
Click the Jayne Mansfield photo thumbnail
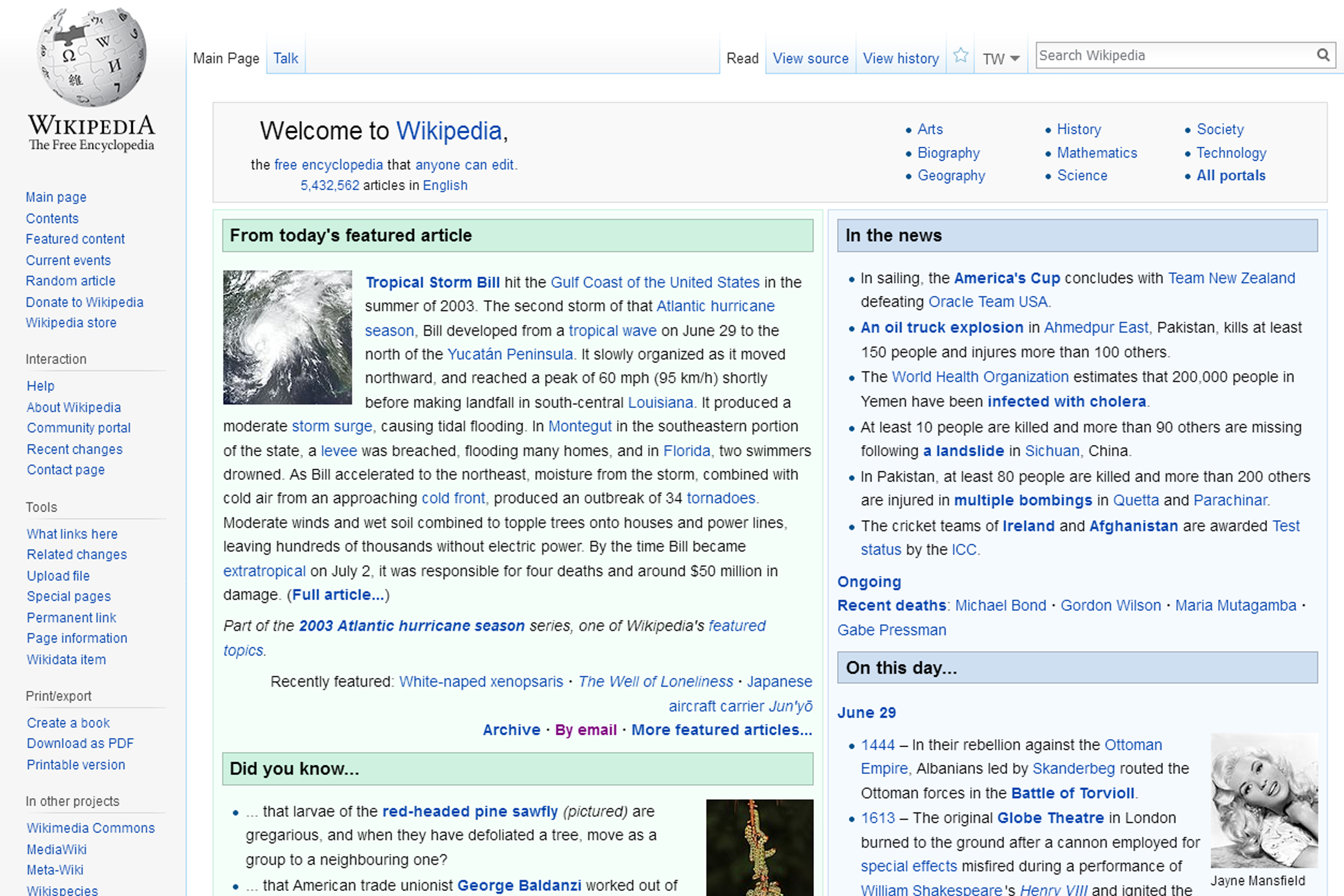click(1264, 800)
